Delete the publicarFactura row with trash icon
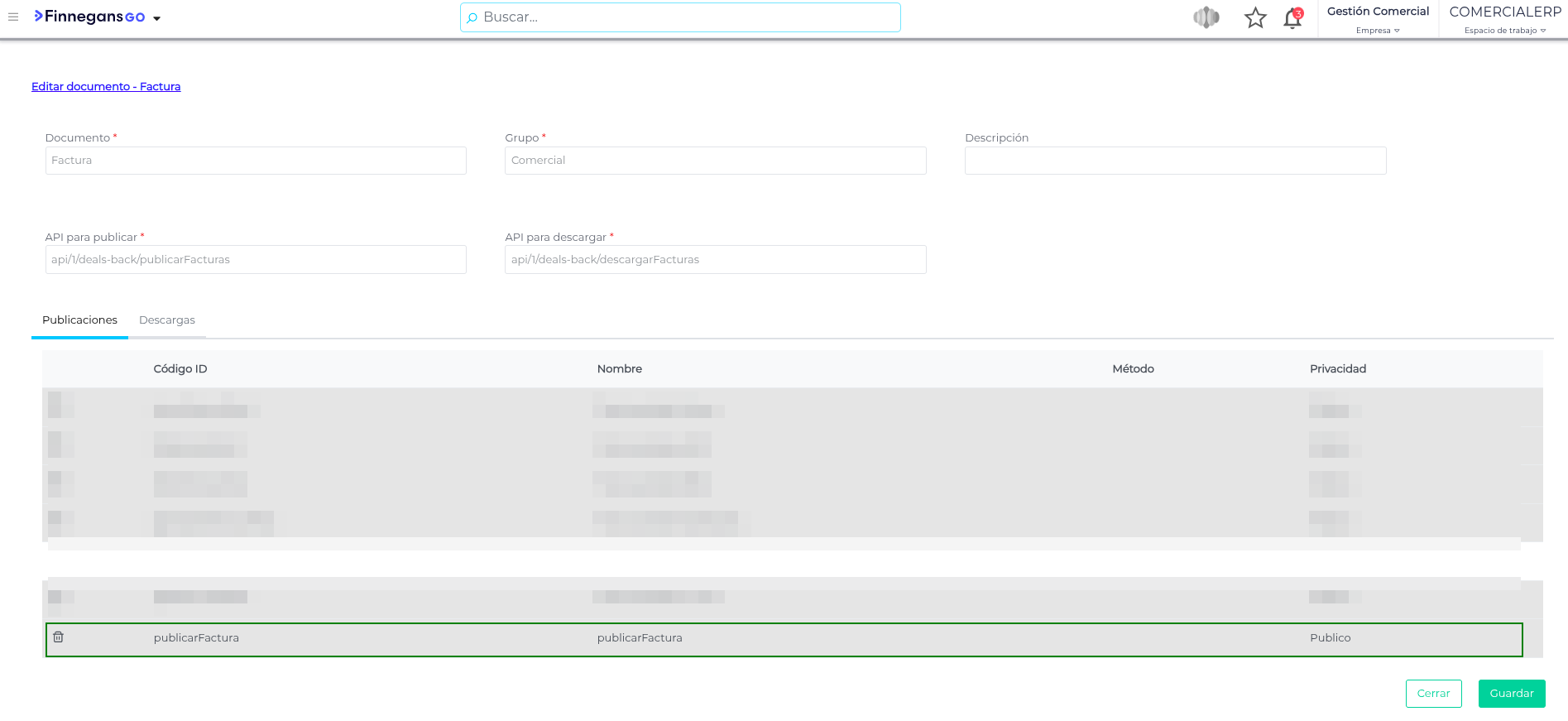The height and width of the screenshot is (721, 1568). (59, 637)
